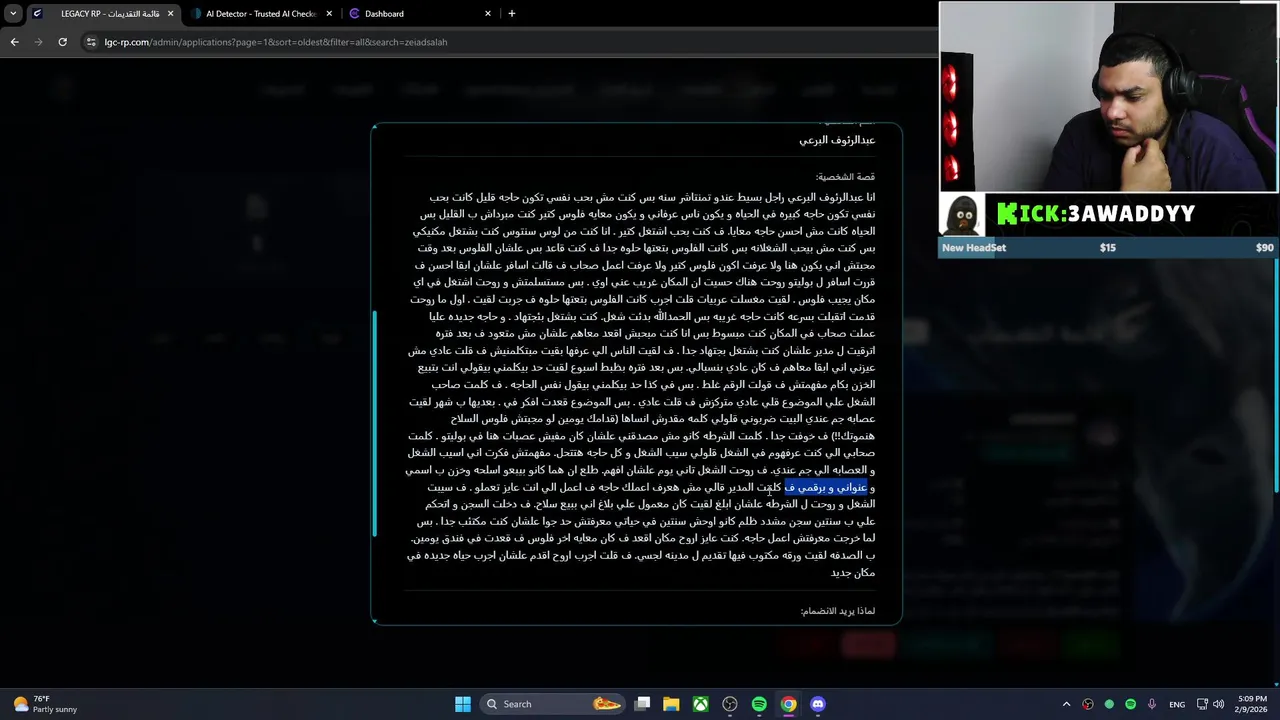Go forward in browser history
Image resolution: width=1280 pixels, height=720 pixels.
tap(38, 42)
